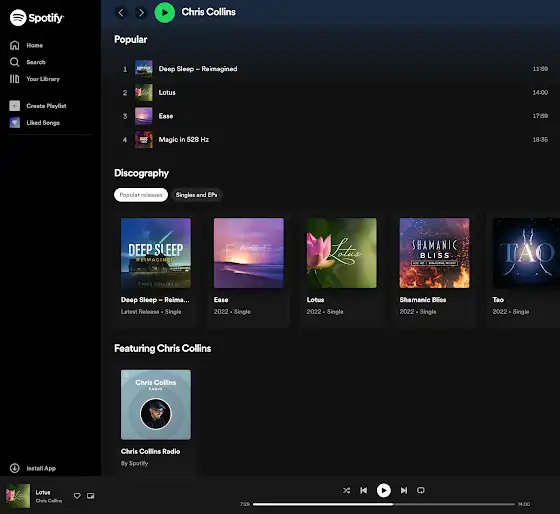Skip to the next track
Image resolution: width=560 pixels, height=514 pixels.
[404, 490]
